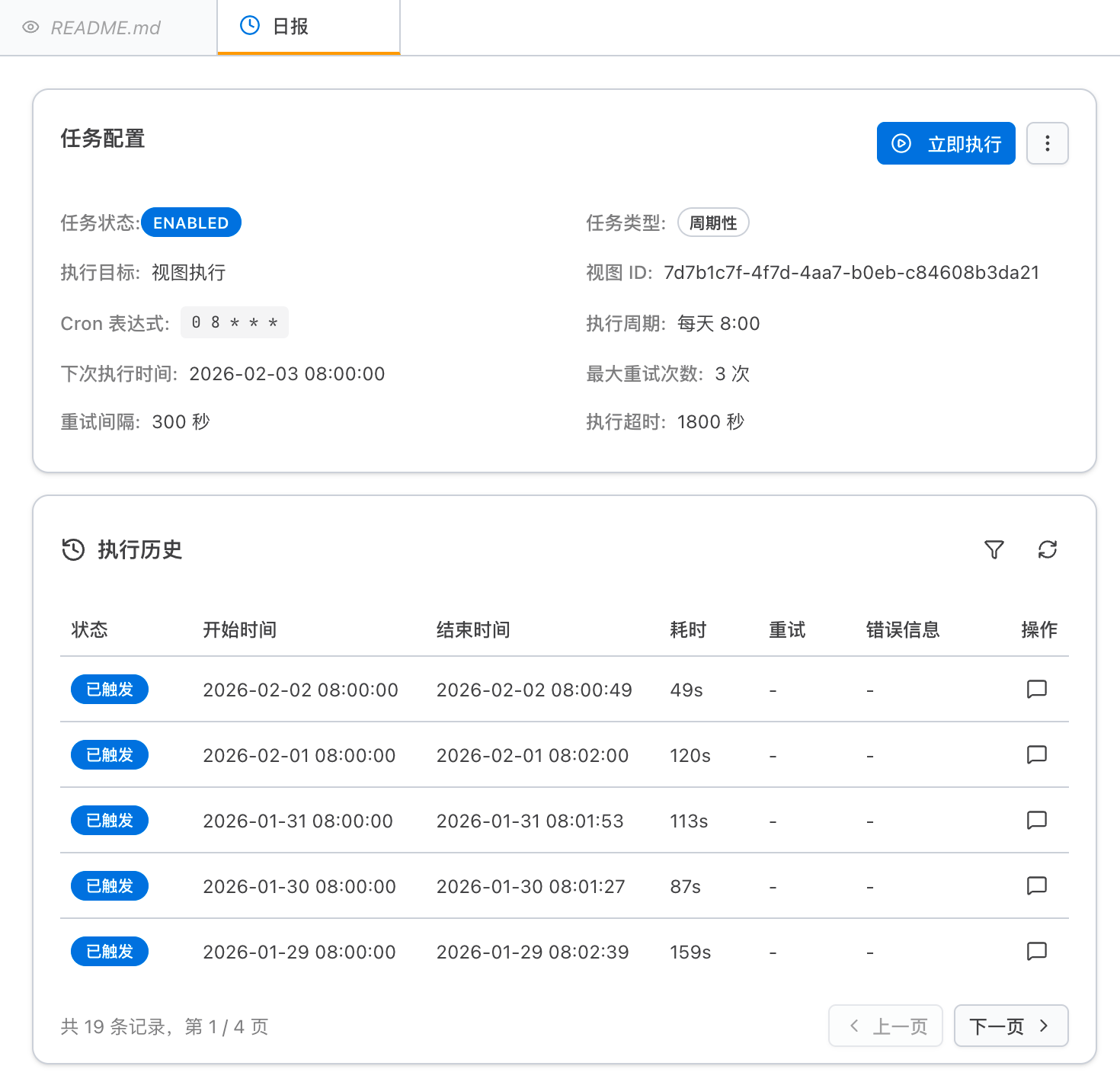Screen dimensions: 1120x1082
Task: Switch to the README.md tab
Action: (105, 27)
